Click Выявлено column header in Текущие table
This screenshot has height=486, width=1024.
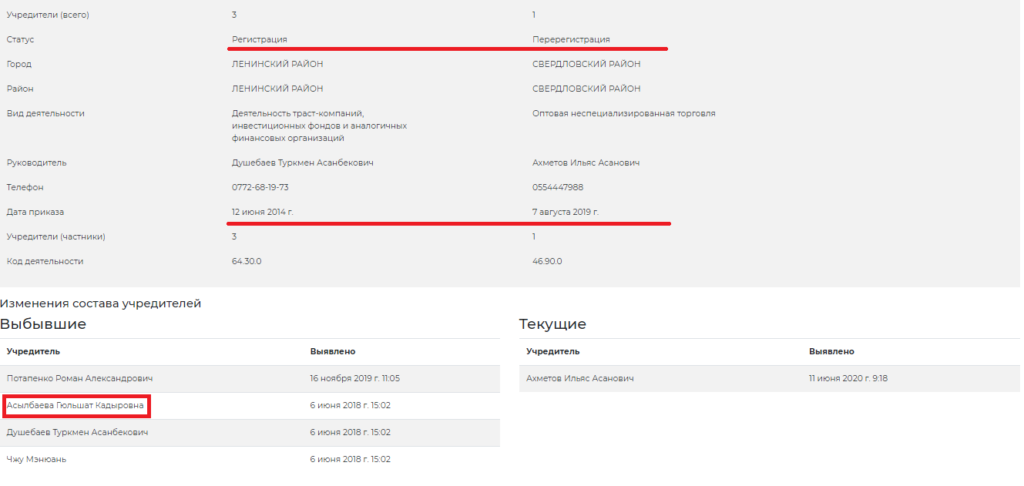pyautogui.click(x=831, y=352)
